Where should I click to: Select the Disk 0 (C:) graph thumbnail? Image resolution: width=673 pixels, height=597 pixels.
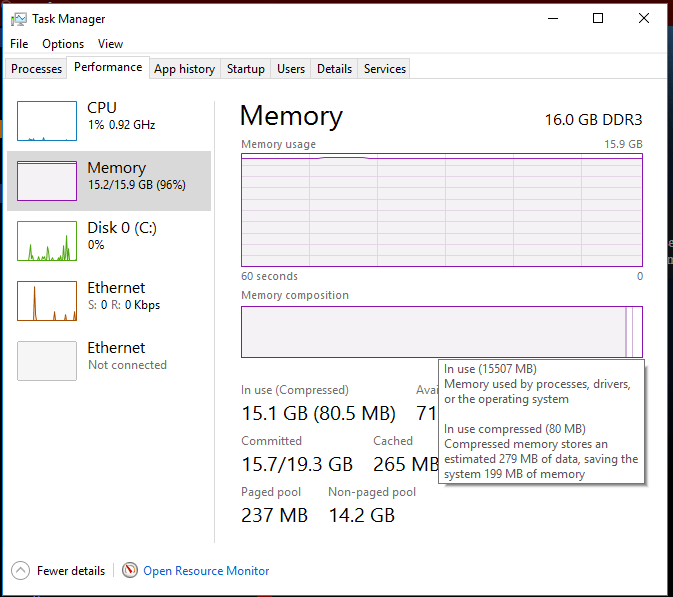(47, 241)
